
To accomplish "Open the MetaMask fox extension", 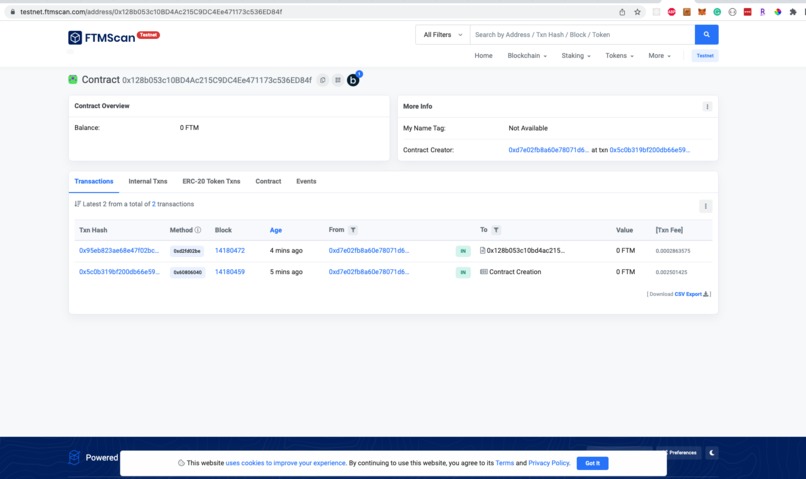I will 702,12.
